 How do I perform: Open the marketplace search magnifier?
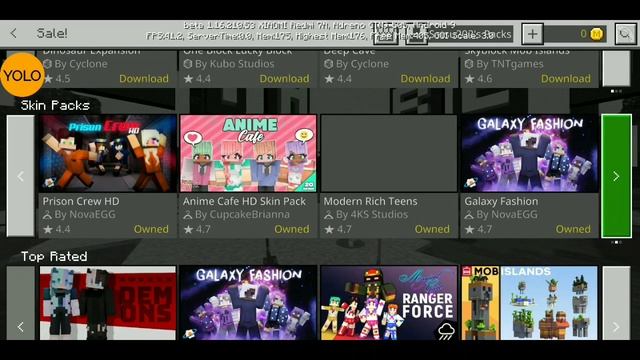pyautogui.click(x=625, y=34)
